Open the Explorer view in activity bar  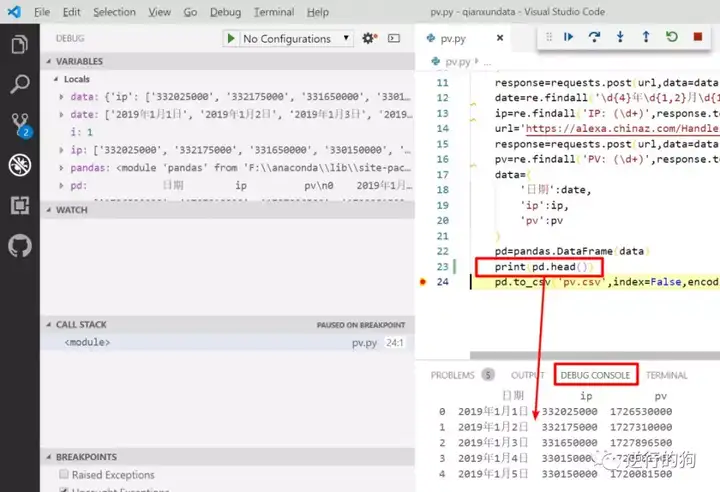coord(19,45)
